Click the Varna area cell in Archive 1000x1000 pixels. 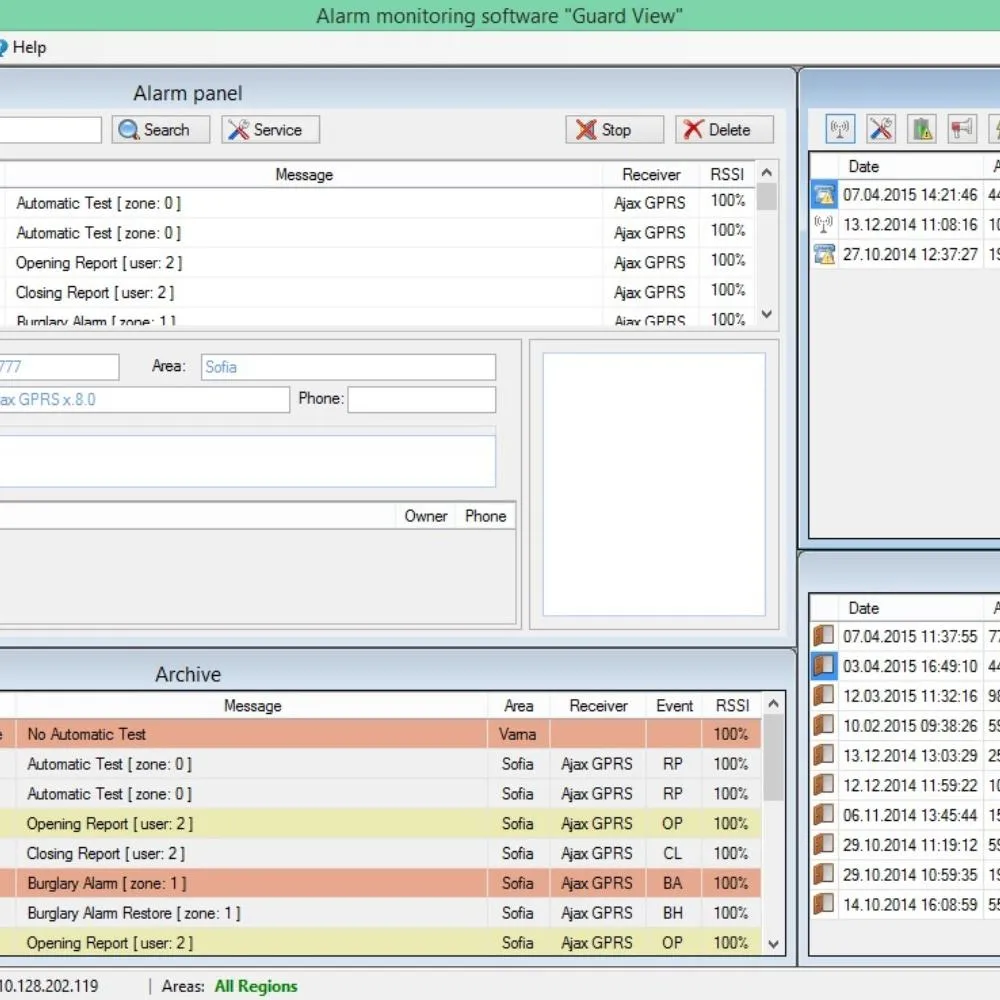517,734
